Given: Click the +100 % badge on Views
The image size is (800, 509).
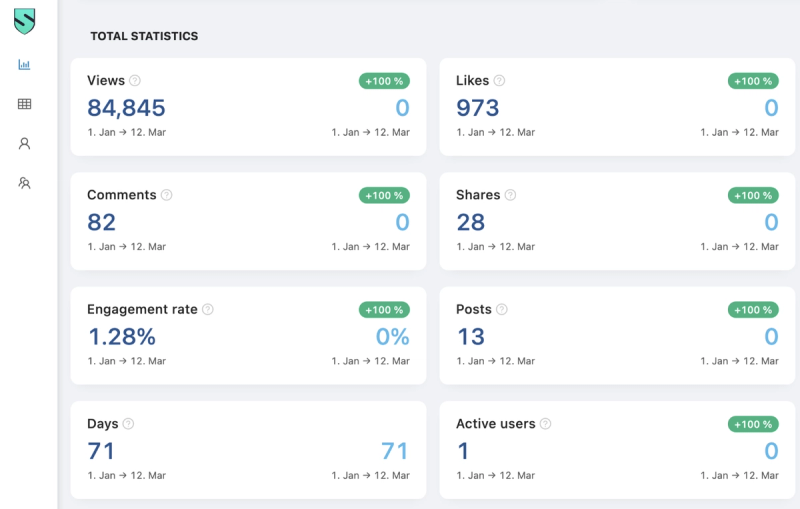Looking at the screenshot, I should pyautogui.click(x=384, y=81).
